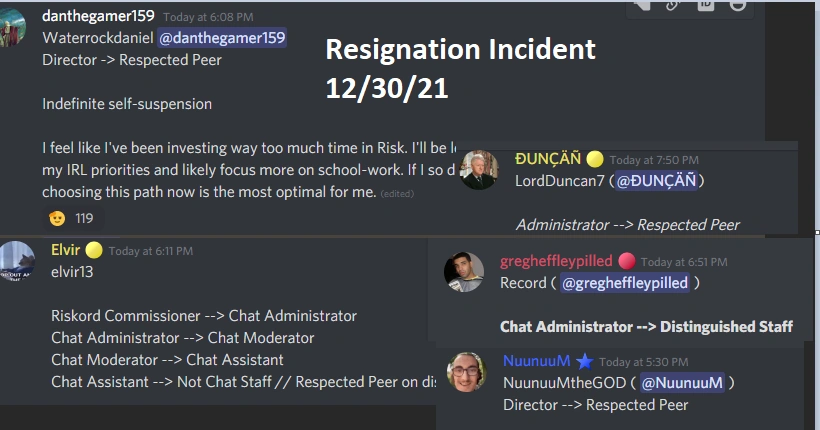Click the @greghefleypilled mention
The width and height of the screenshot is (820, 430).
tap(624, 283)
